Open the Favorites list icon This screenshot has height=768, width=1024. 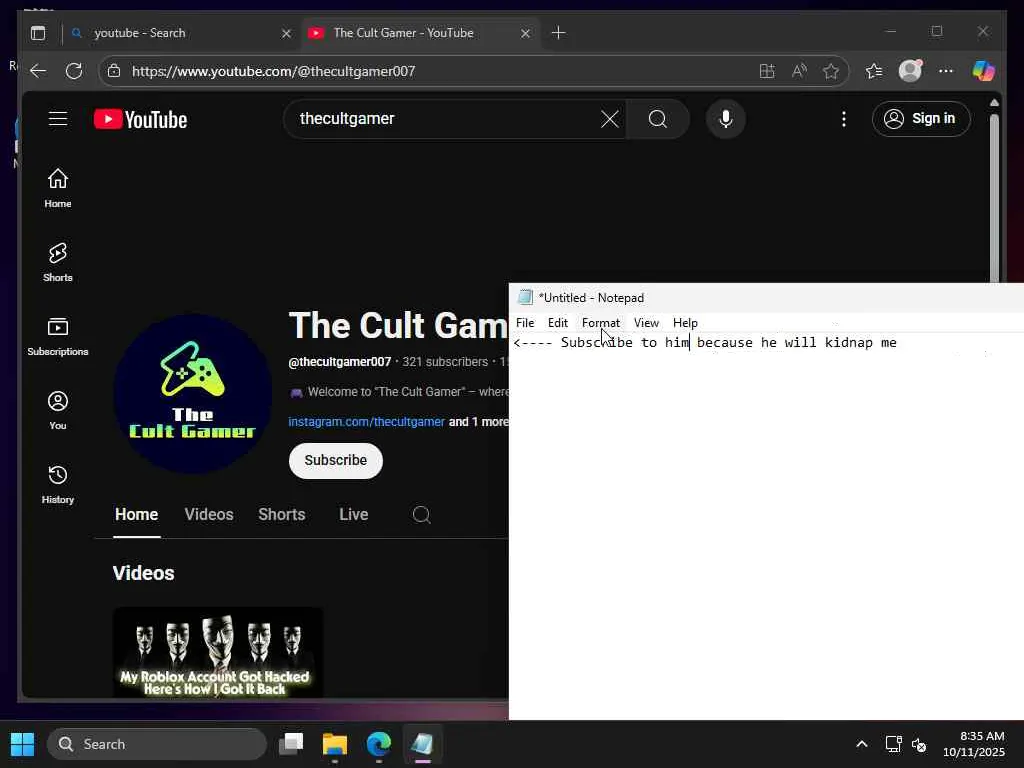pyautogui.click(x=874, y=71)
